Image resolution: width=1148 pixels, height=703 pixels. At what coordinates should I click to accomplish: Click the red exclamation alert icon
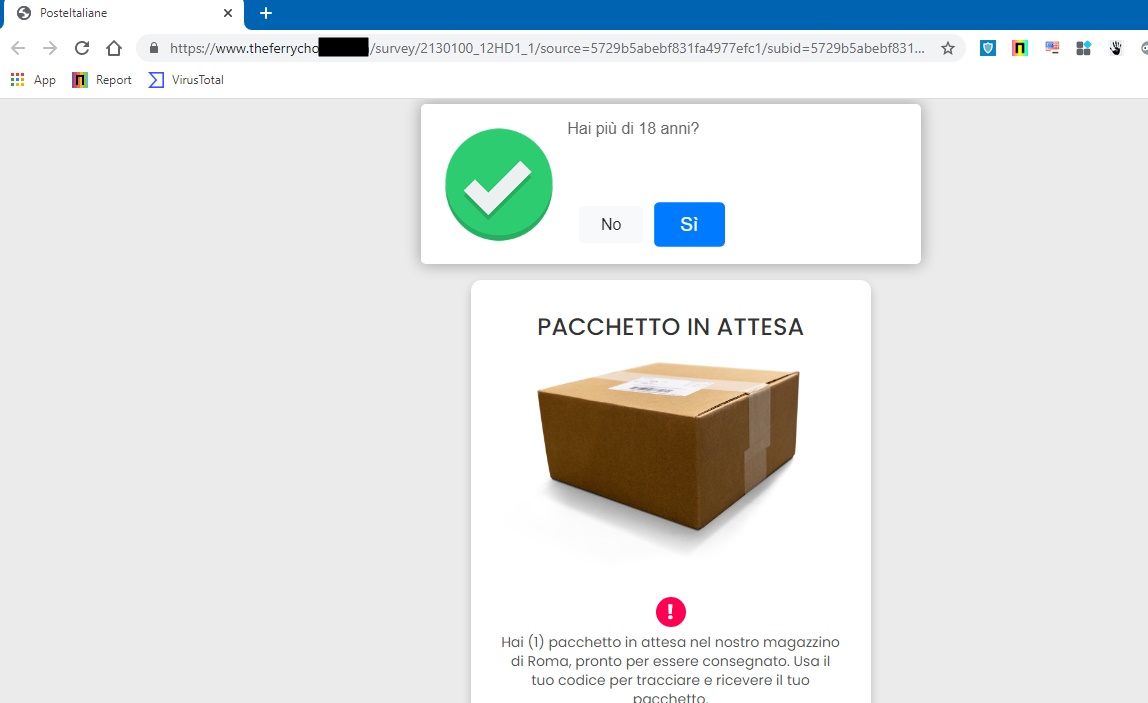pos(671,611)
